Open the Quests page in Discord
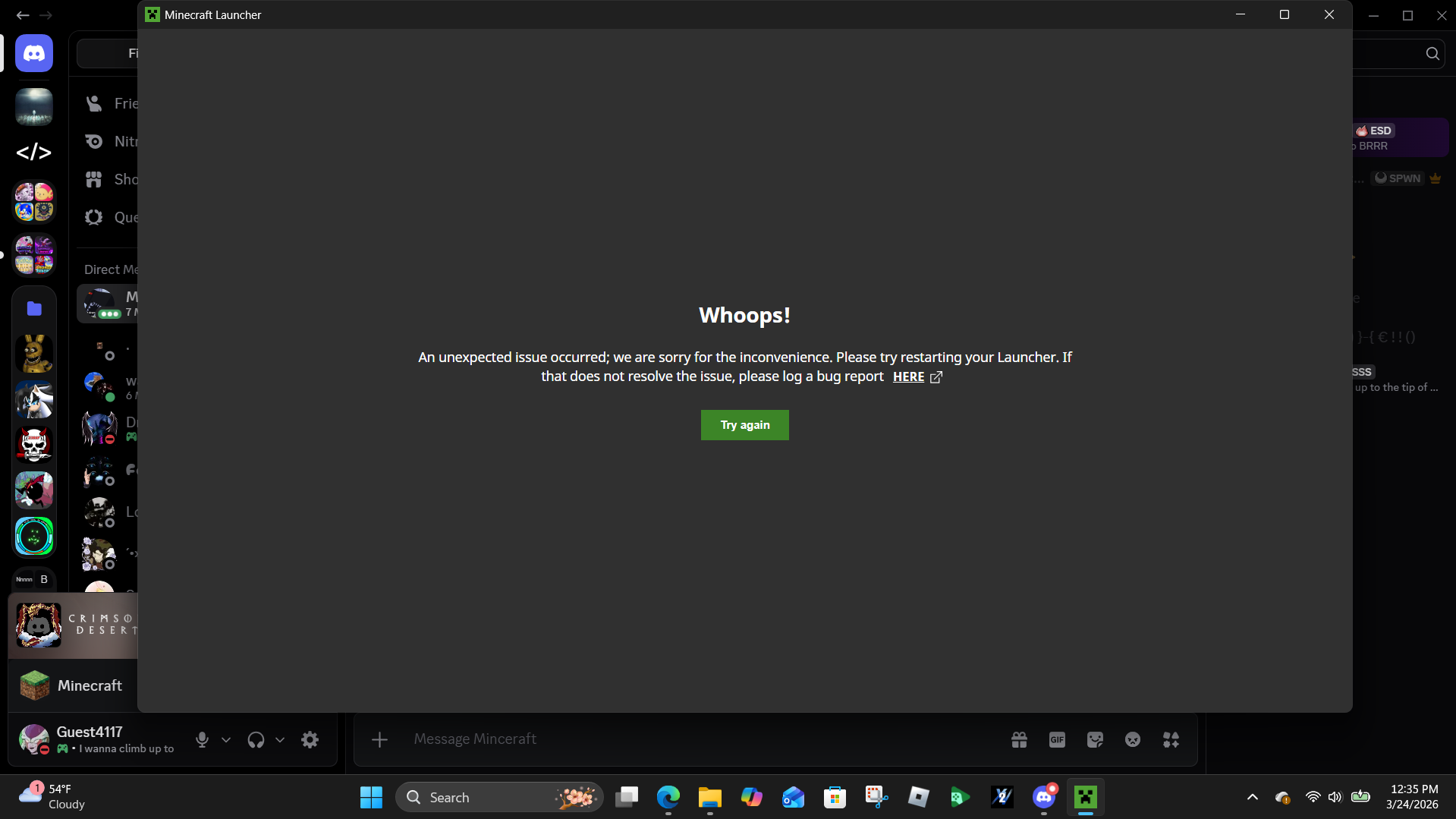 pyautogui.click(x=110, y=217)
